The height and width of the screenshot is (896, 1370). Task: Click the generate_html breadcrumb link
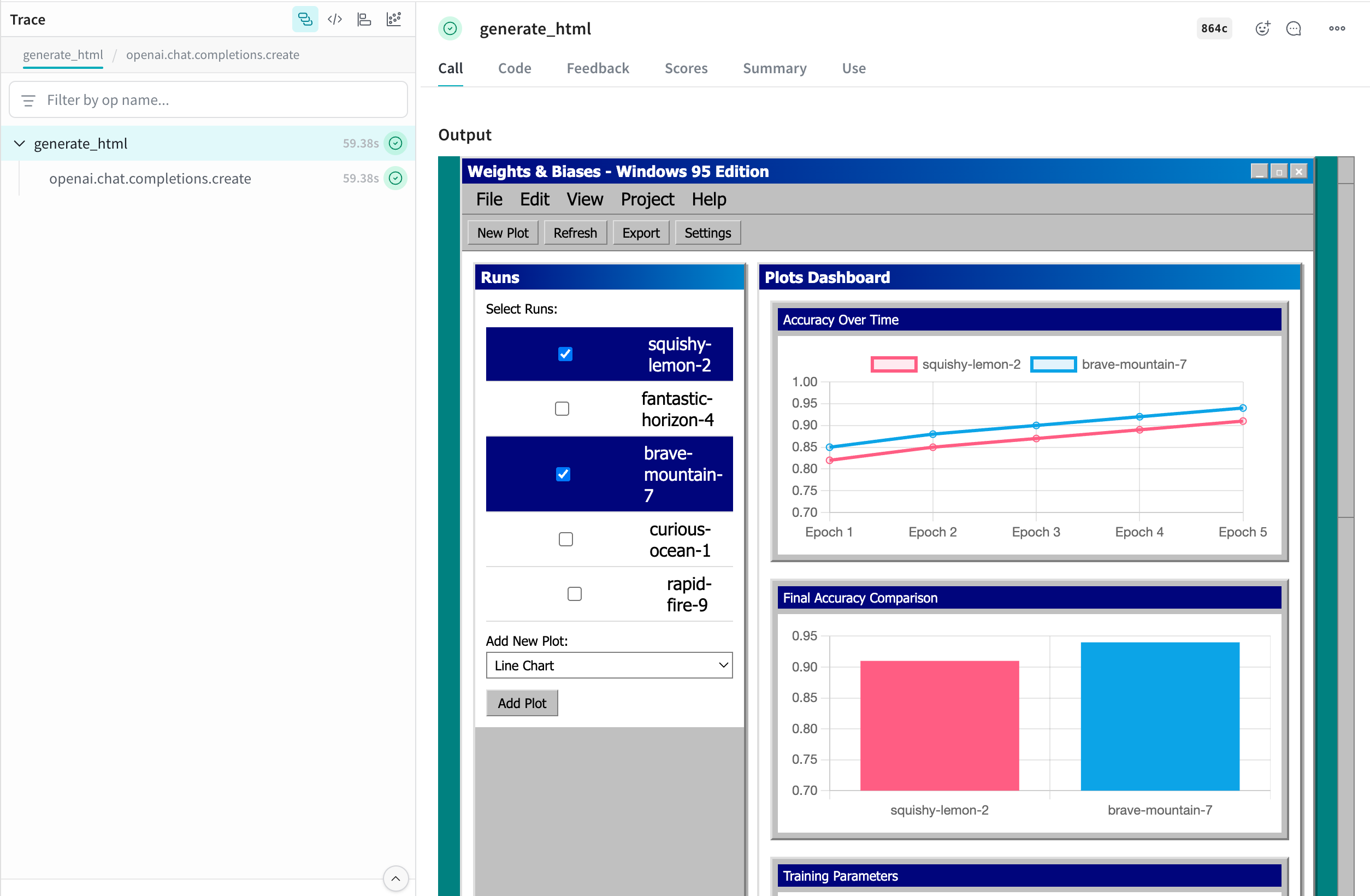(63, 55)
